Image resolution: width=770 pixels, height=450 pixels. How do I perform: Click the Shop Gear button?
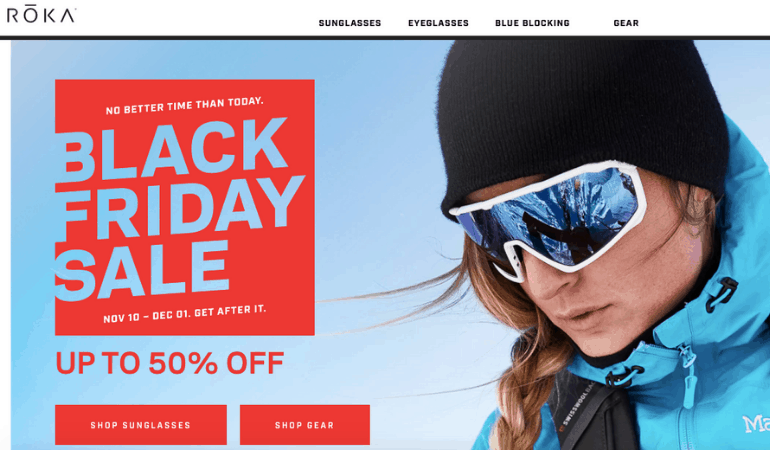(x=304, y=425)
